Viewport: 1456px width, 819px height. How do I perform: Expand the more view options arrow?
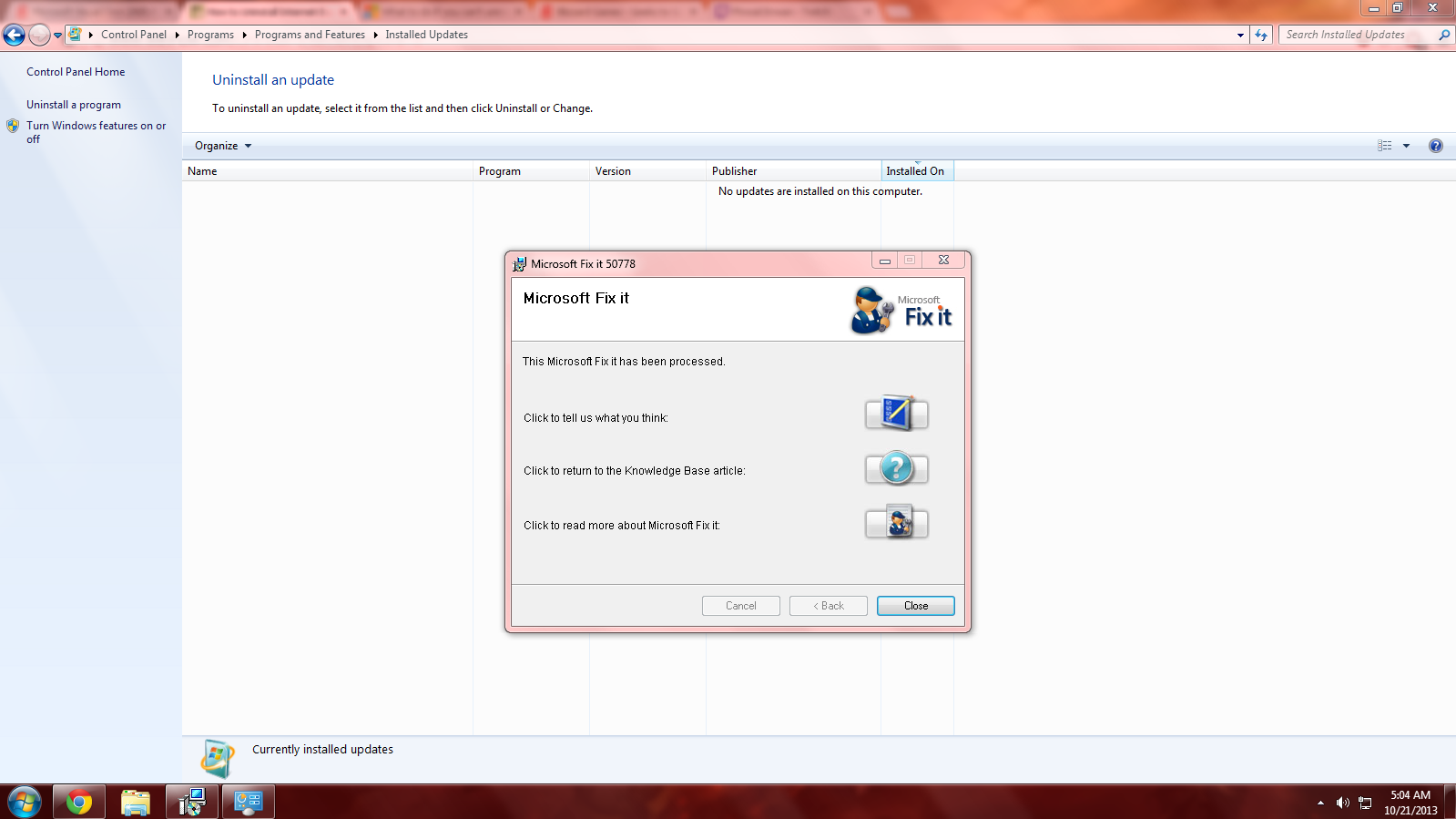pos(1406,146)
